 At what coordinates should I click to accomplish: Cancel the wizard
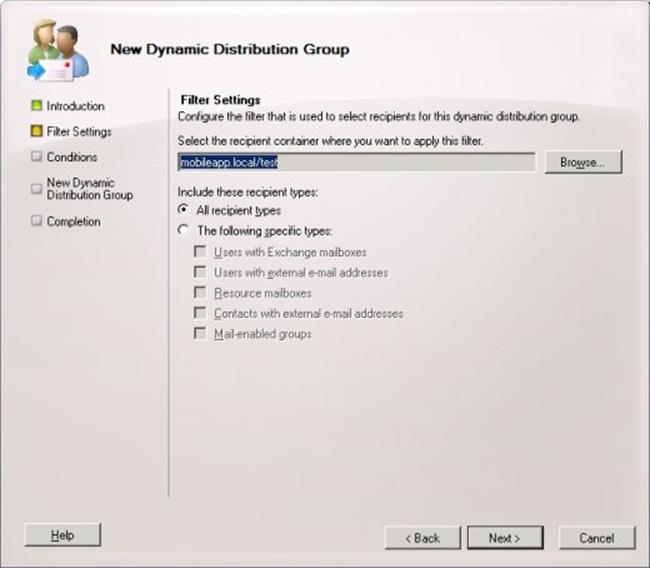[x=597, y=538]
